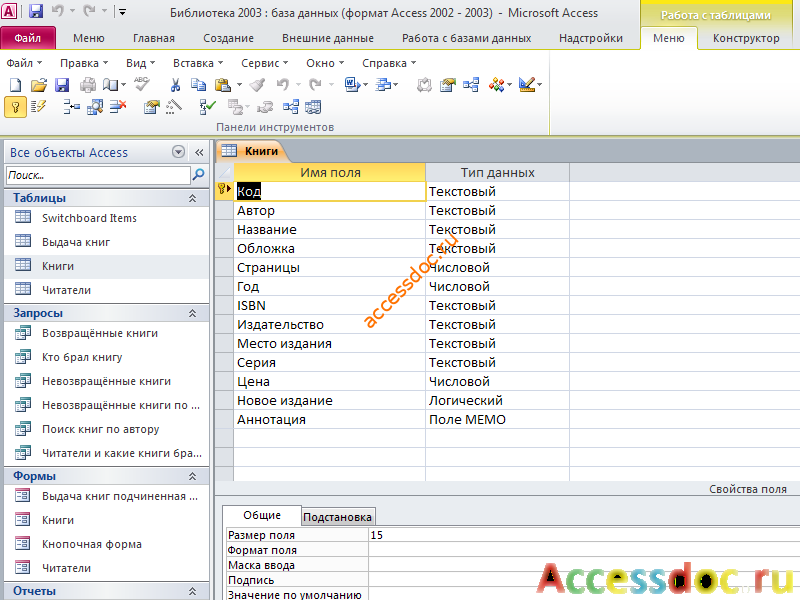Image resolution: width=800 pixels, height=600 pixels.
Task: Open the Внешние данные tab
Action: pos(328,38)
